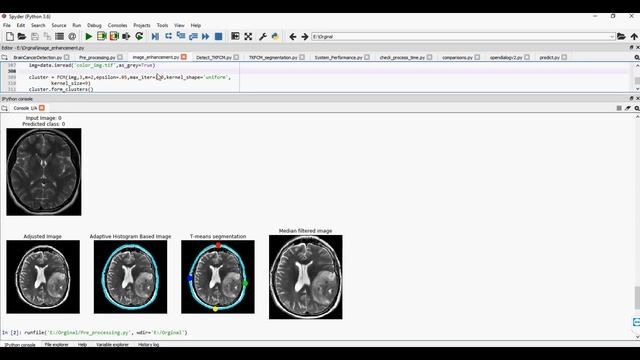Open the Edit menu
This screenshot has width=640, height=360.
(21, 25)
